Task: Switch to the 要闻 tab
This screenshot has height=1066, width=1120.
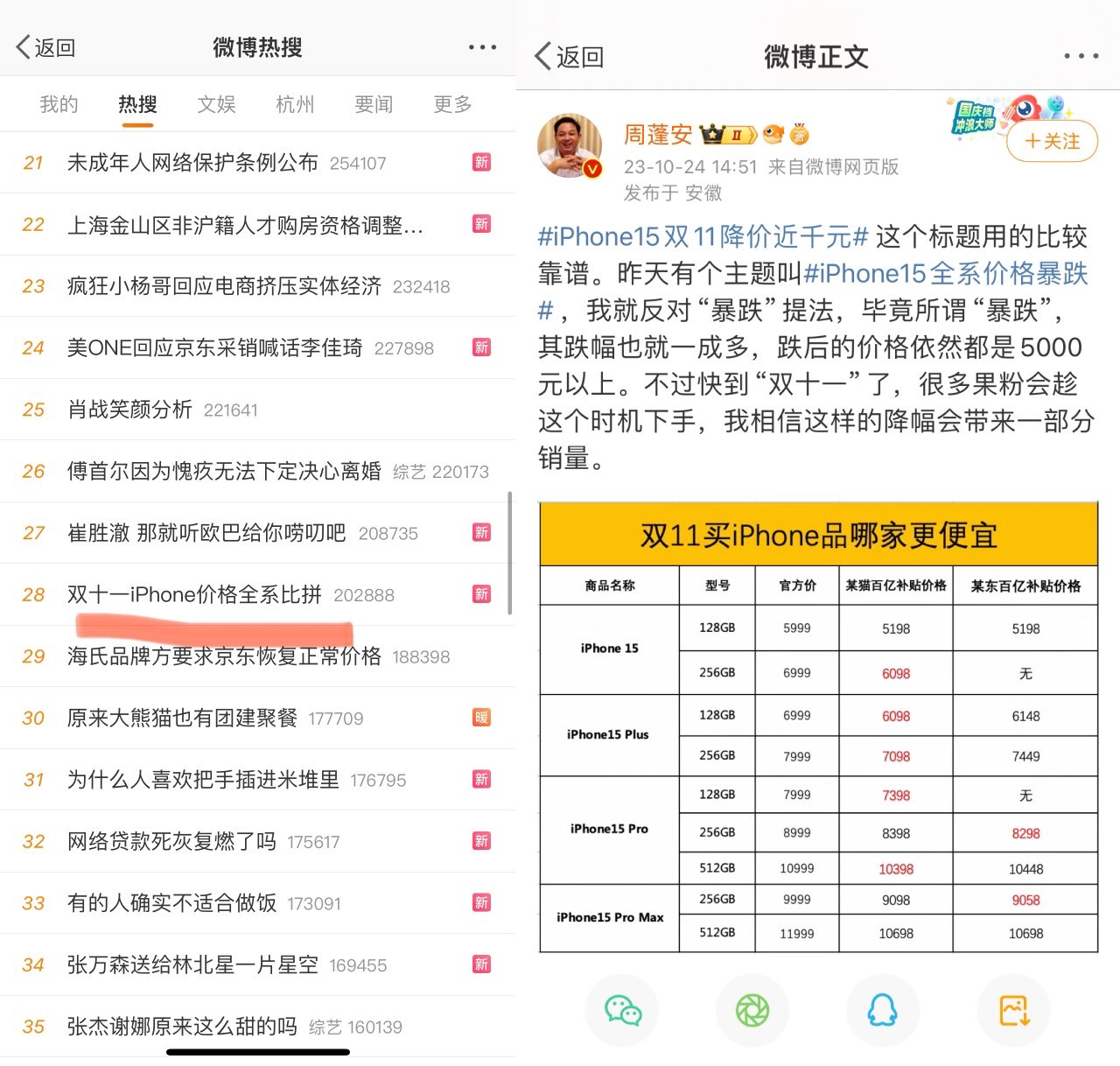Action: click(373, 103)
